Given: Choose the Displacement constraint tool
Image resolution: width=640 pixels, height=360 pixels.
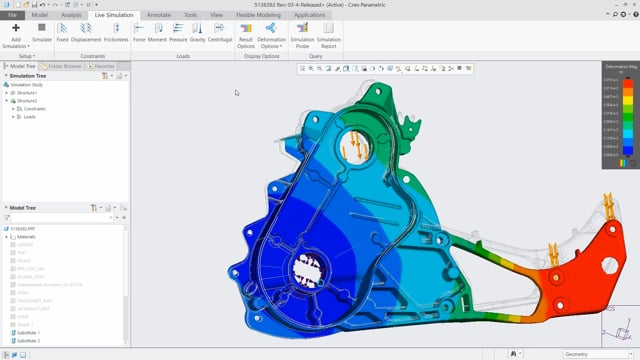Looking at the screenshot, I should pyautogui.click(x=86, y=32).
